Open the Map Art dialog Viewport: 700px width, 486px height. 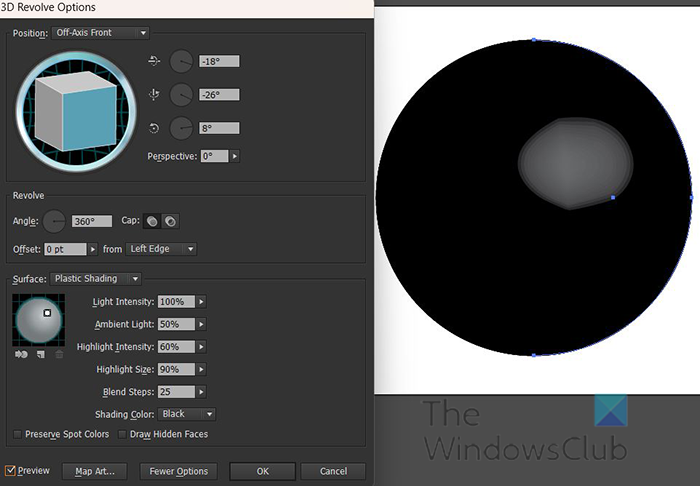click(95, 471)
